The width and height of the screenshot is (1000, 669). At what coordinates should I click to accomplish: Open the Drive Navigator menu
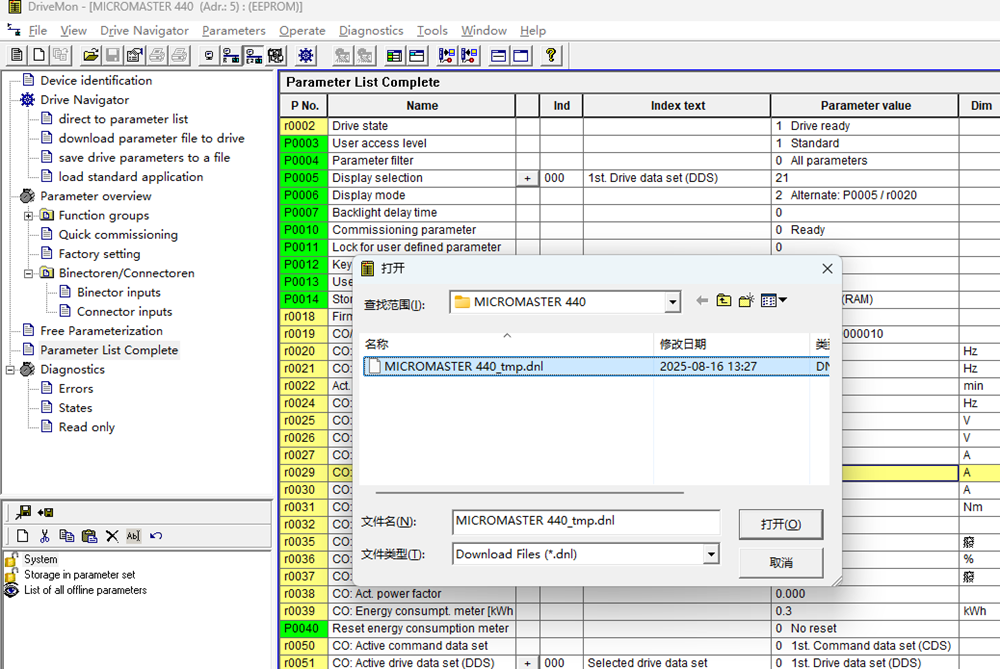144,31
